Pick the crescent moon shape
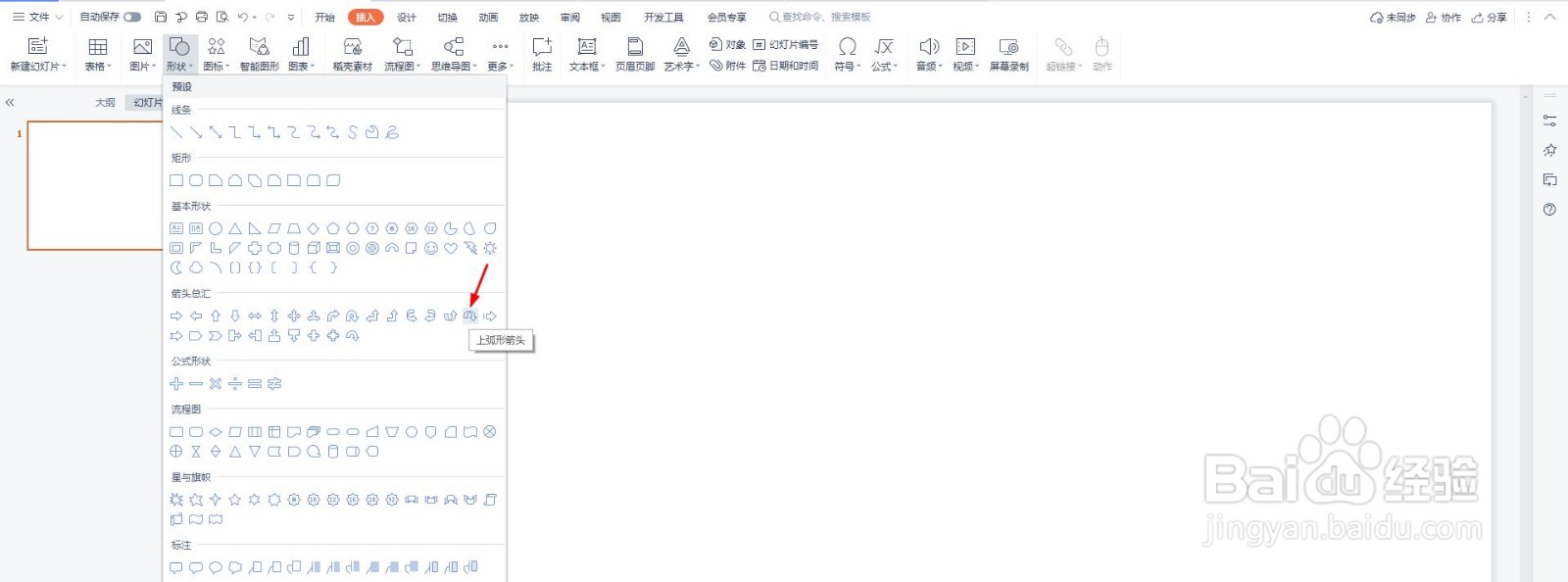 pos(176,267)
